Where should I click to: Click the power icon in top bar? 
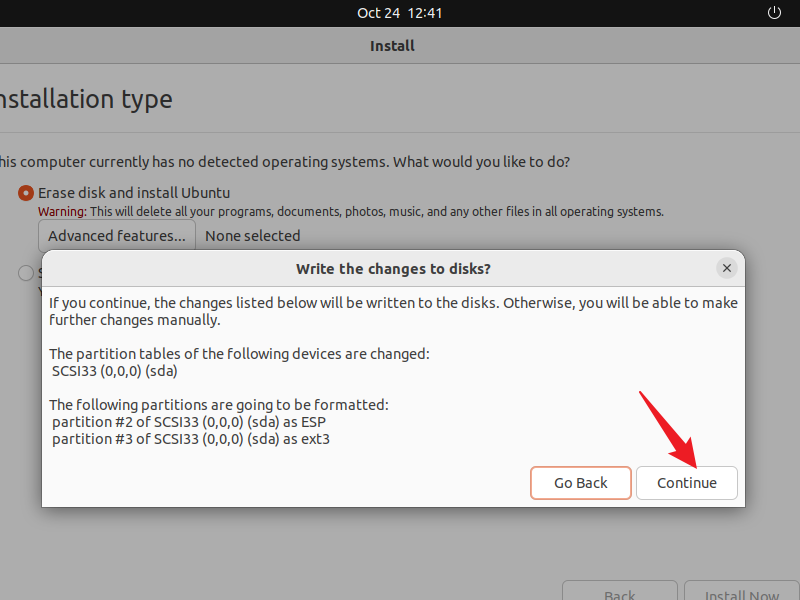(773, 13)
